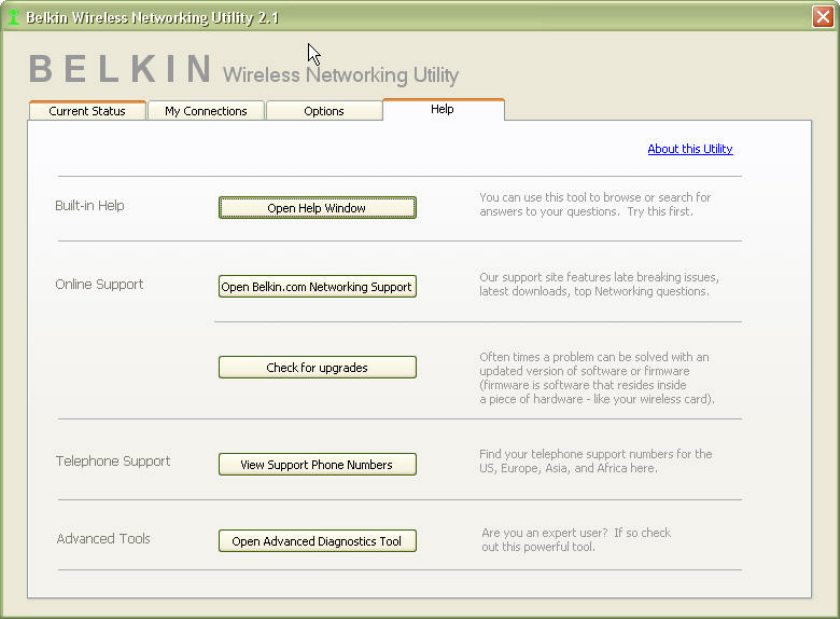Open the My Connections tab
840x619 pixels.
[206, 111]
